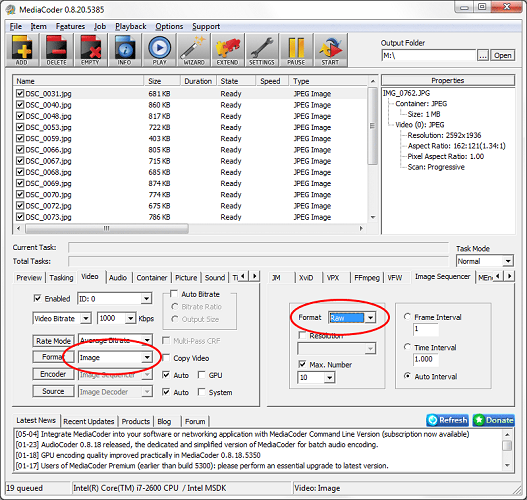Viewport: 527px width, 500px height.
Task: Select the Frame Interval radio button
Action: point(407,317)
